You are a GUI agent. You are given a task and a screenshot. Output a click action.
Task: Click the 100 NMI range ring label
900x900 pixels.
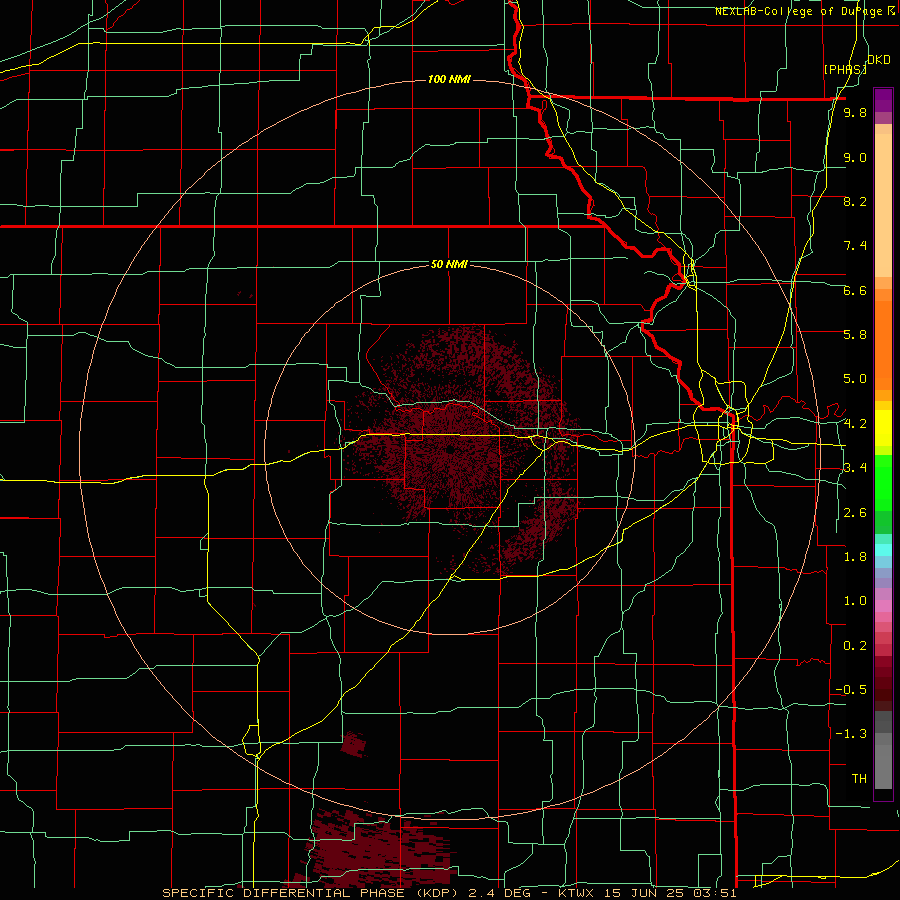tap(449, 79)
